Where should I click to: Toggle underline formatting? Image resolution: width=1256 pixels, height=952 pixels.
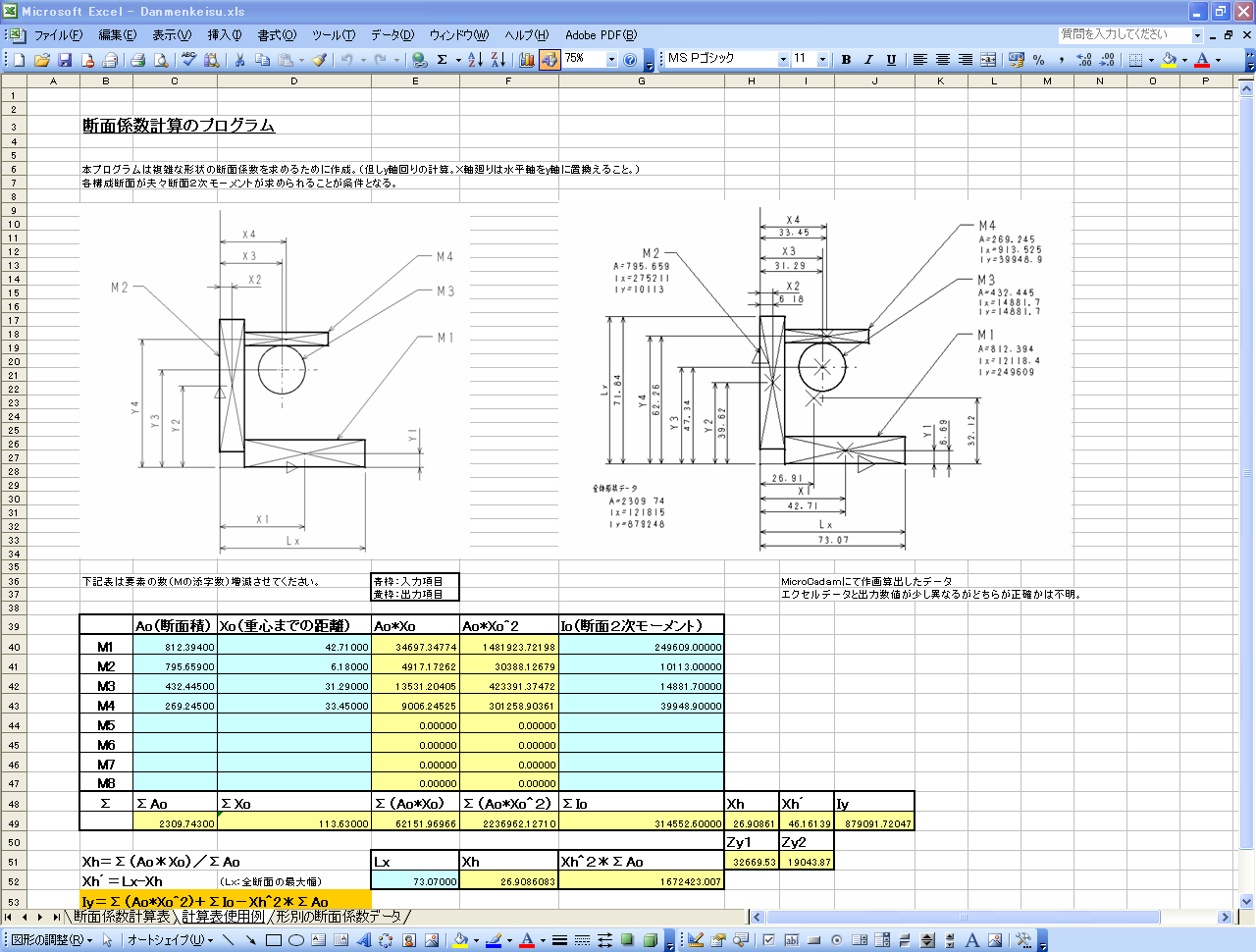(x=891, y=60)
